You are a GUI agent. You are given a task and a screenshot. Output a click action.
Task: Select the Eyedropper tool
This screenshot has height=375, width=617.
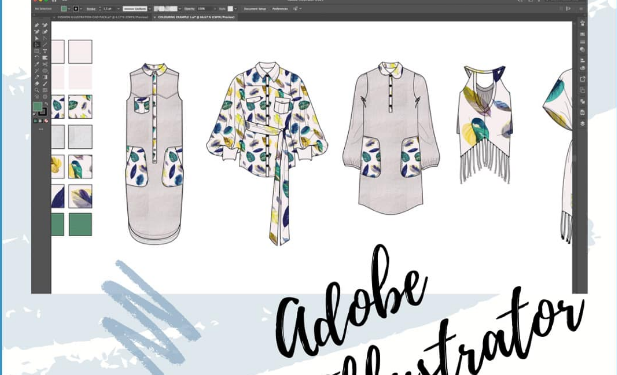[37, 77]
